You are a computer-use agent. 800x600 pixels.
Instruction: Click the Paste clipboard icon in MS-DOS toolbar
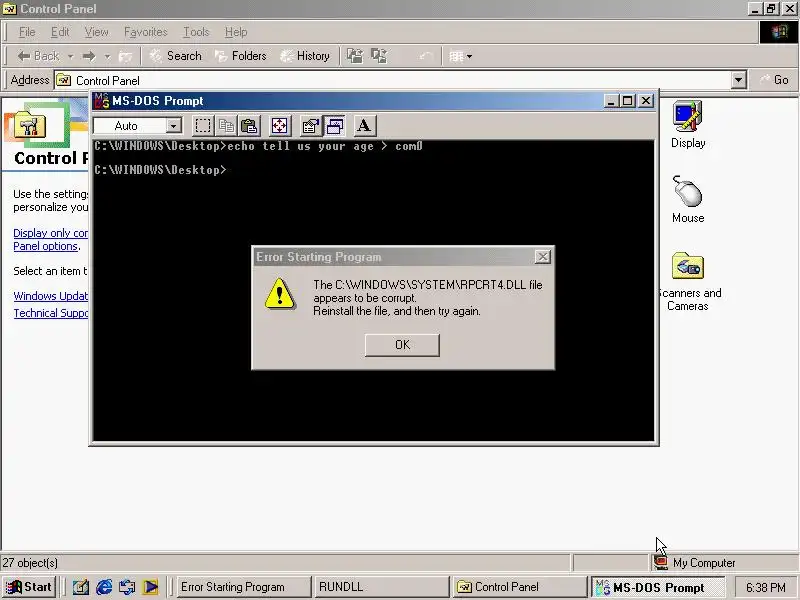(249, 126)
